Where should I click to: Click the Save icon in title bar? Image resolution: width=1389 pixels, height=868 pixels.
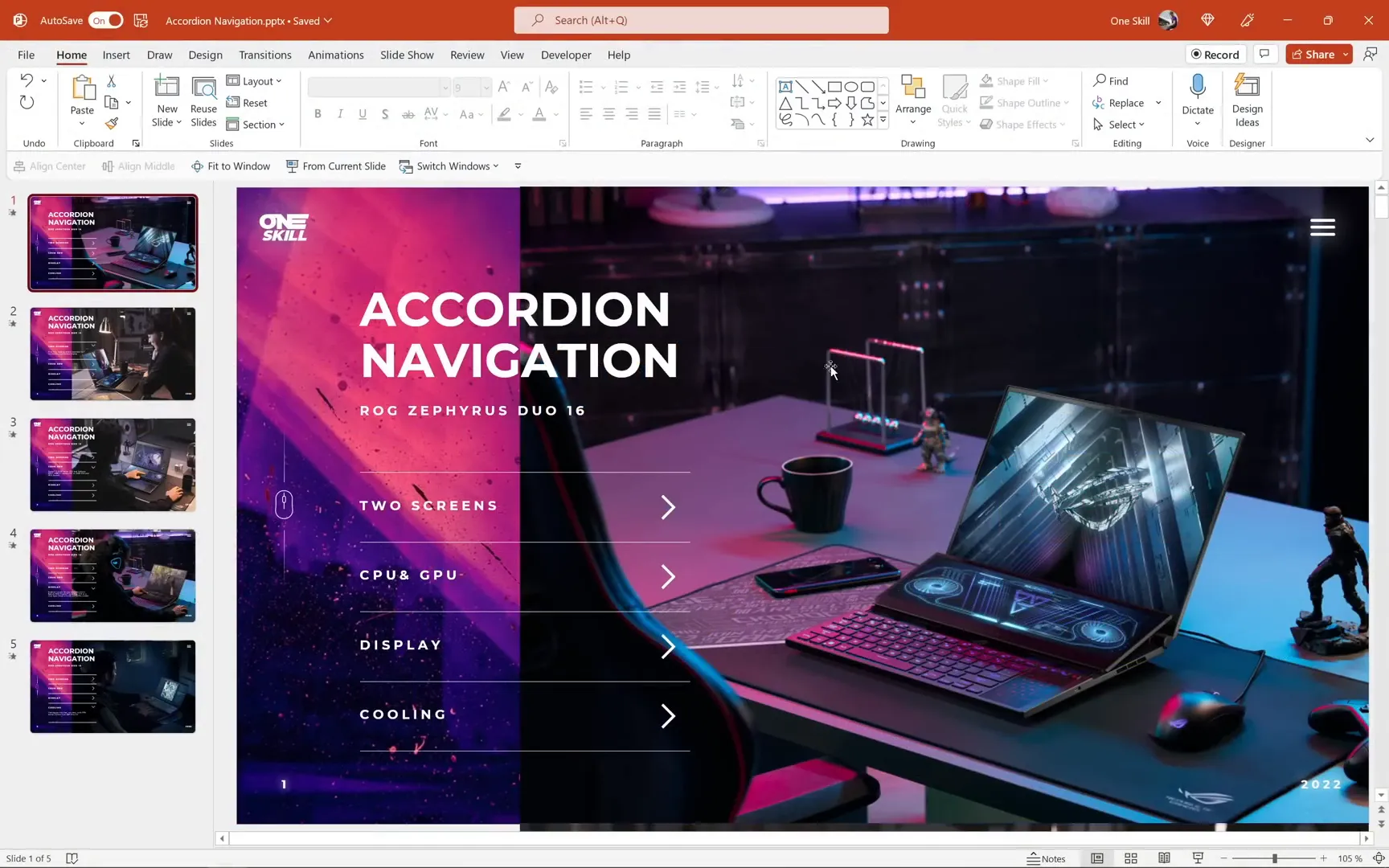click(x=141, y=20)
